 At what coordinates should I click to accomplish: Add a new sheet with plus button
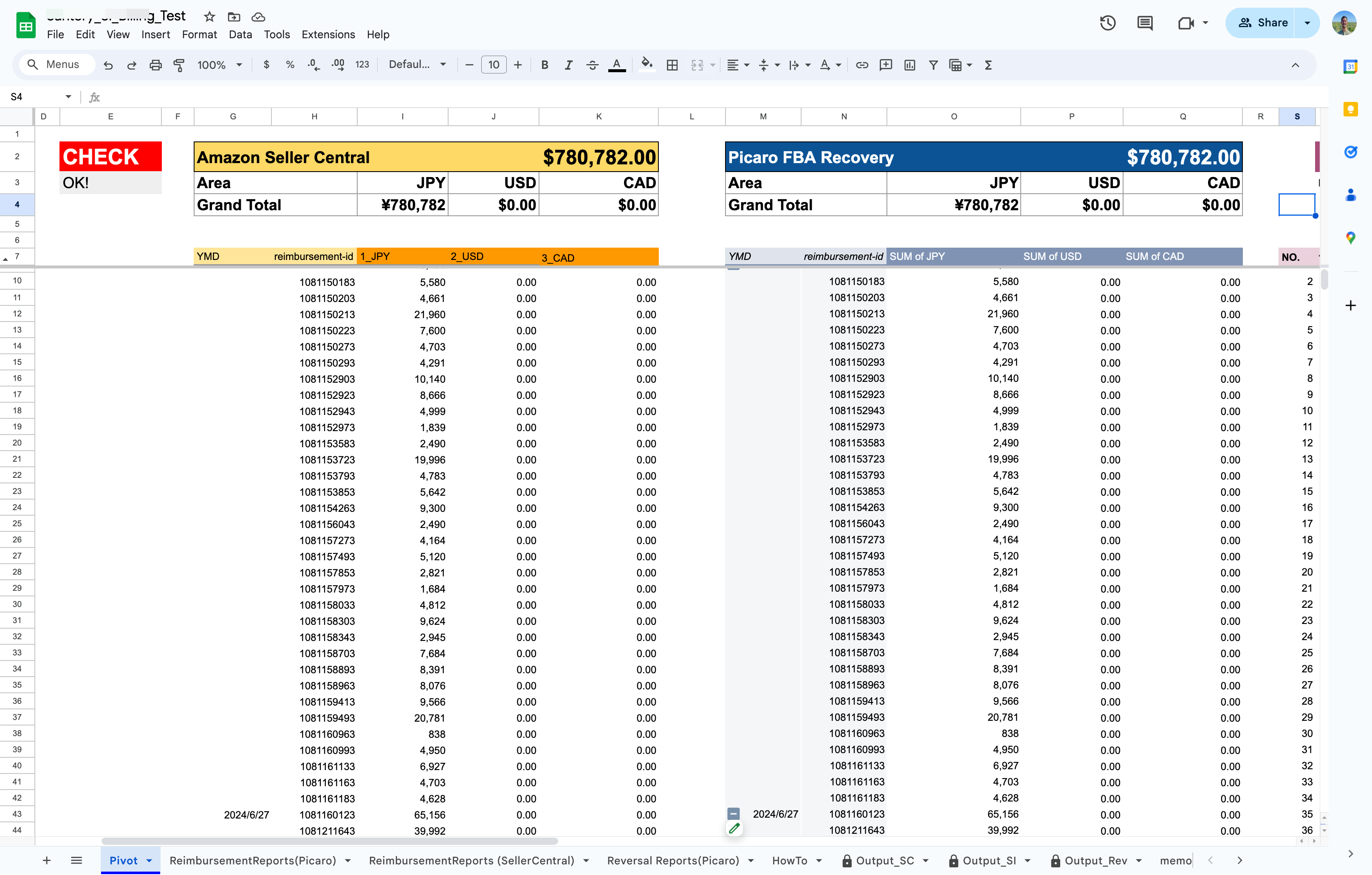tap(47, 861)
